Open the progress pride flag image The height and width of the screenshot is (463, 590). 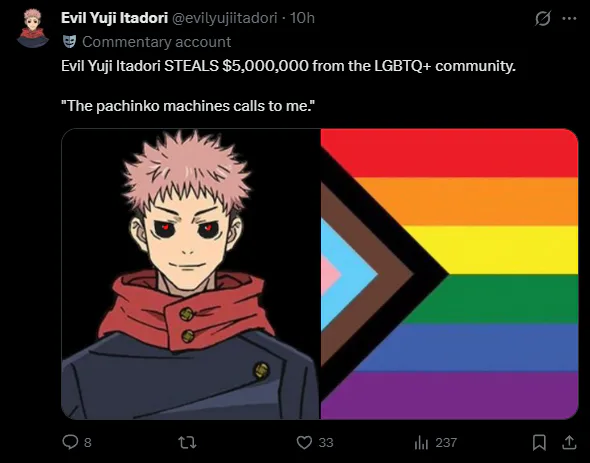coord(449,274)
